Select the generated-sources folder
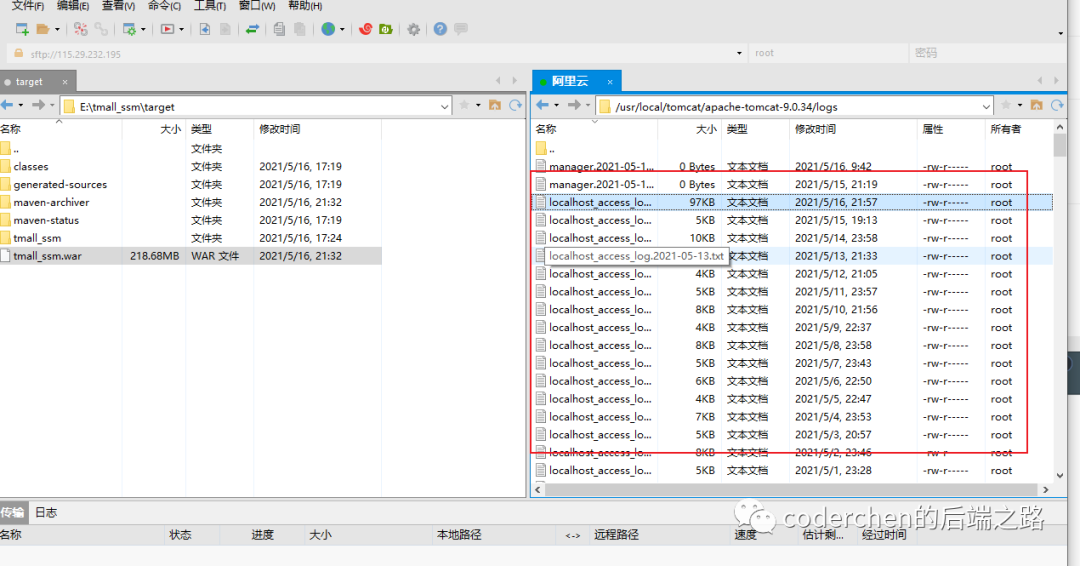The image size is (1080, 566). 191,185
